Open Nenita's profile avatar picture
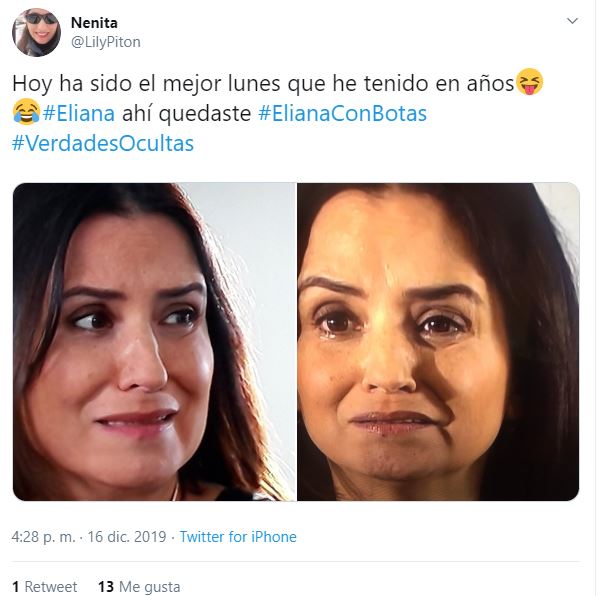Viewport: 614px width, 596px height. pyautogui.click(x=36, y=33)
